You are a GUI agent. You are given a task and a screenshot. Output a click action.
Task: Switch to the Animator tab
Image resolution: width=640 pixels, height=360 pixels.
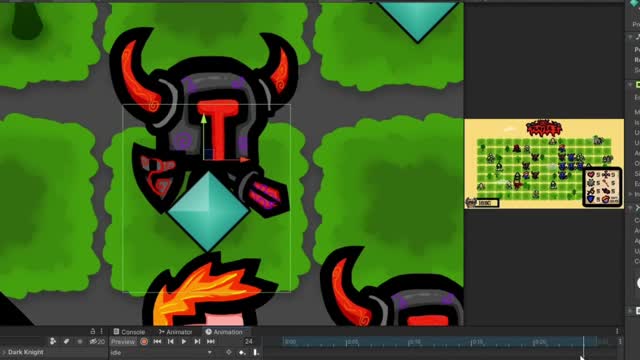coord(175,332)
